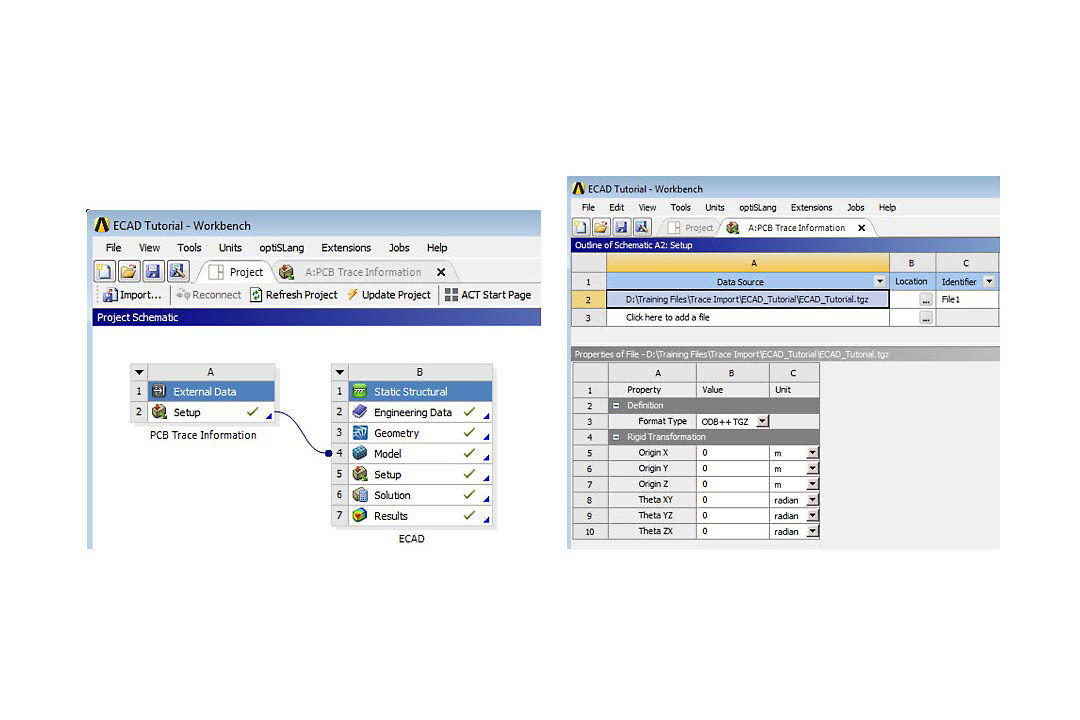Screen dimensions: 1080x720
Task: Open File menu in left Workbench window
Action: 114,247
